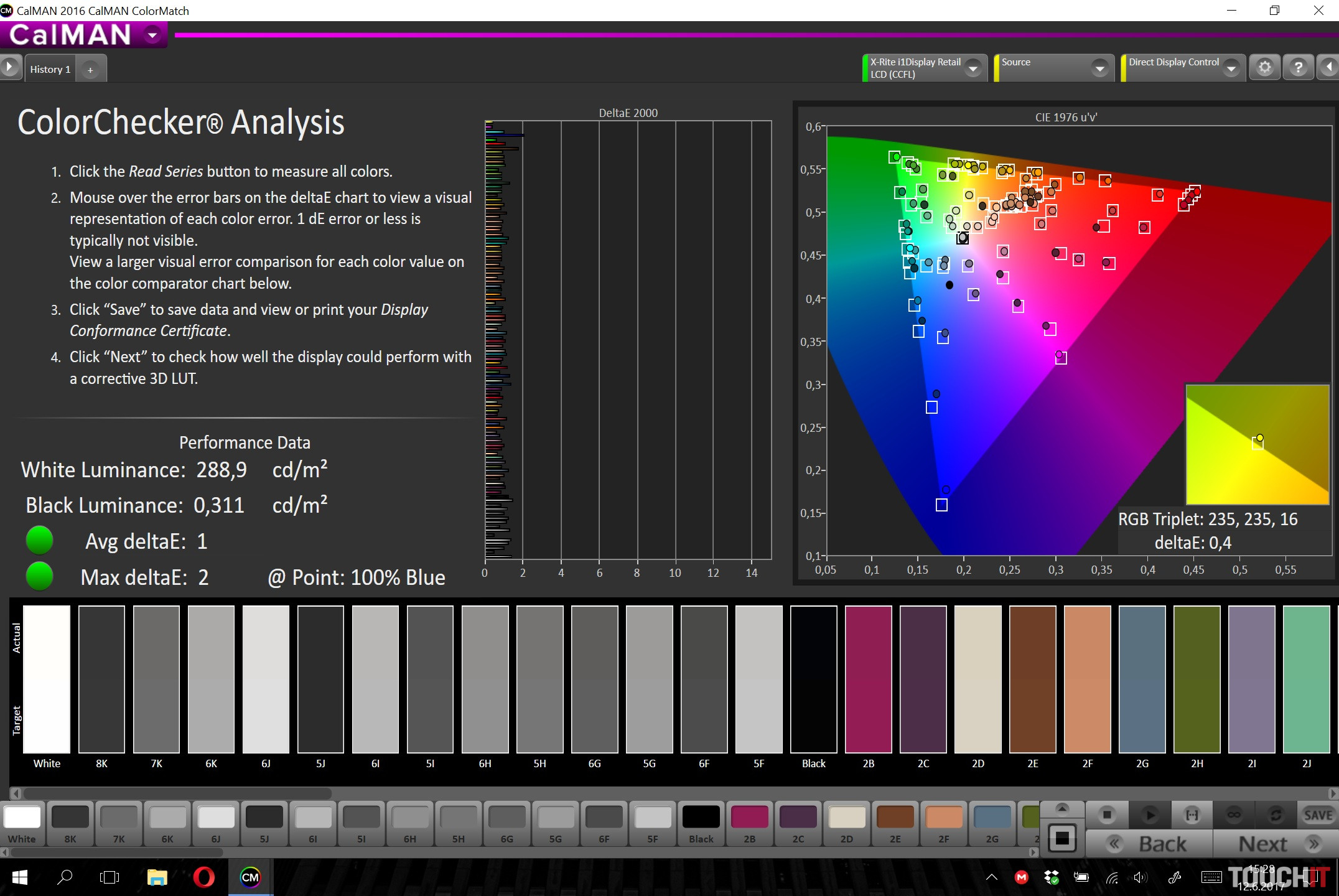Viewport: 1339px width, 896px height.
Task: Toggle continuous read infinity icon
Action: [1234, 814]
